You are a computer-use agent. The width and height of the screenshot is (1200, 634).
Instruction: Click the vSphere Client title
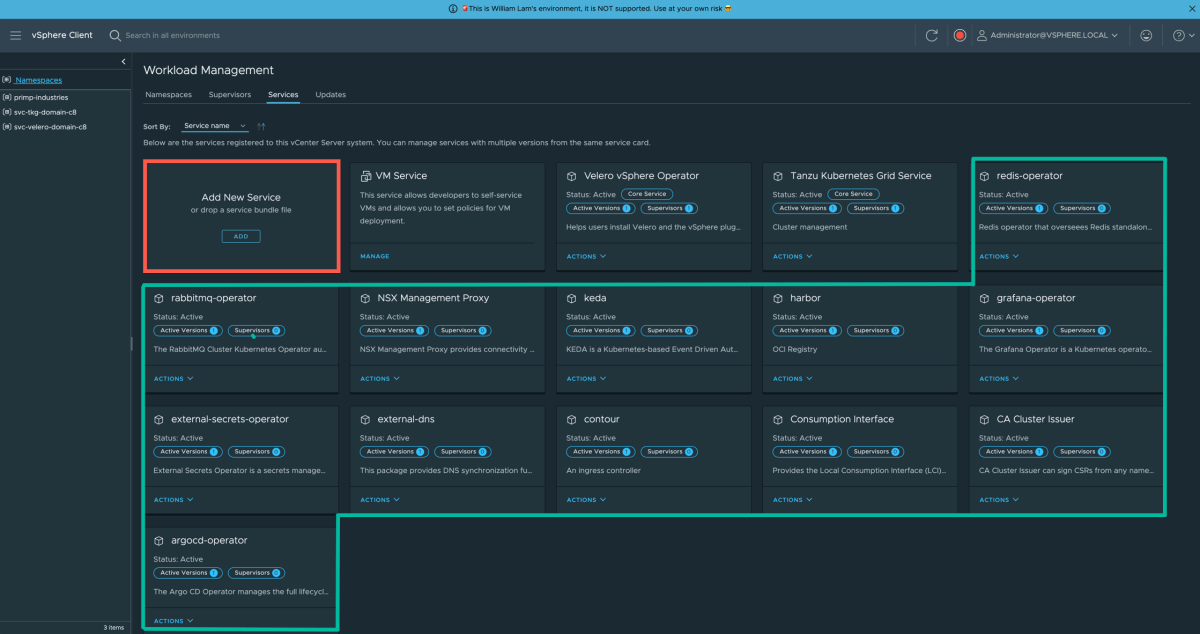point(62,35)
